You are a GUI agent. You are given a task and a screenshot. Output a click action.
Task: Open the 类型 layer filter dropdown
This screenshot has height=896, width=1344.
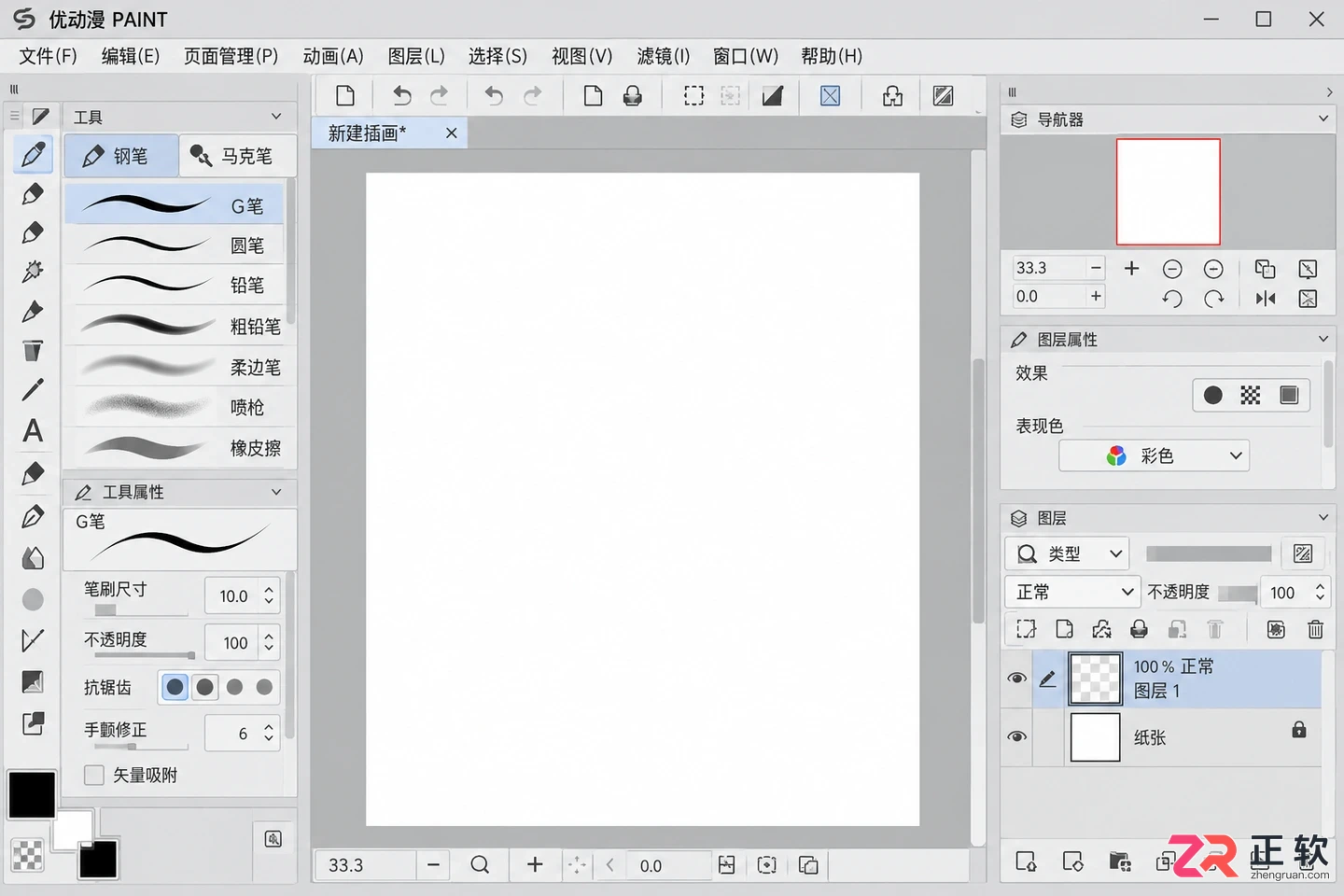coord(1067,553)
